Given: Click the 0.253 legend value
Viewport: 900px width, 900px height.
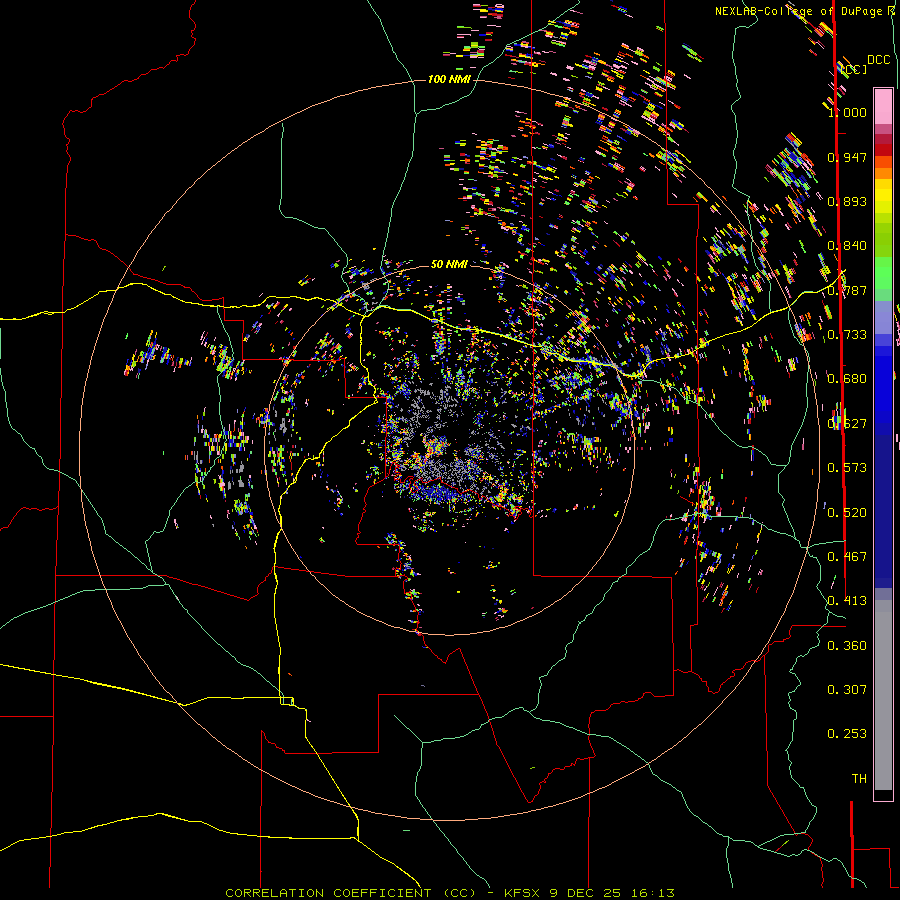Looking at the screenshot, I should tap(847, 734).
